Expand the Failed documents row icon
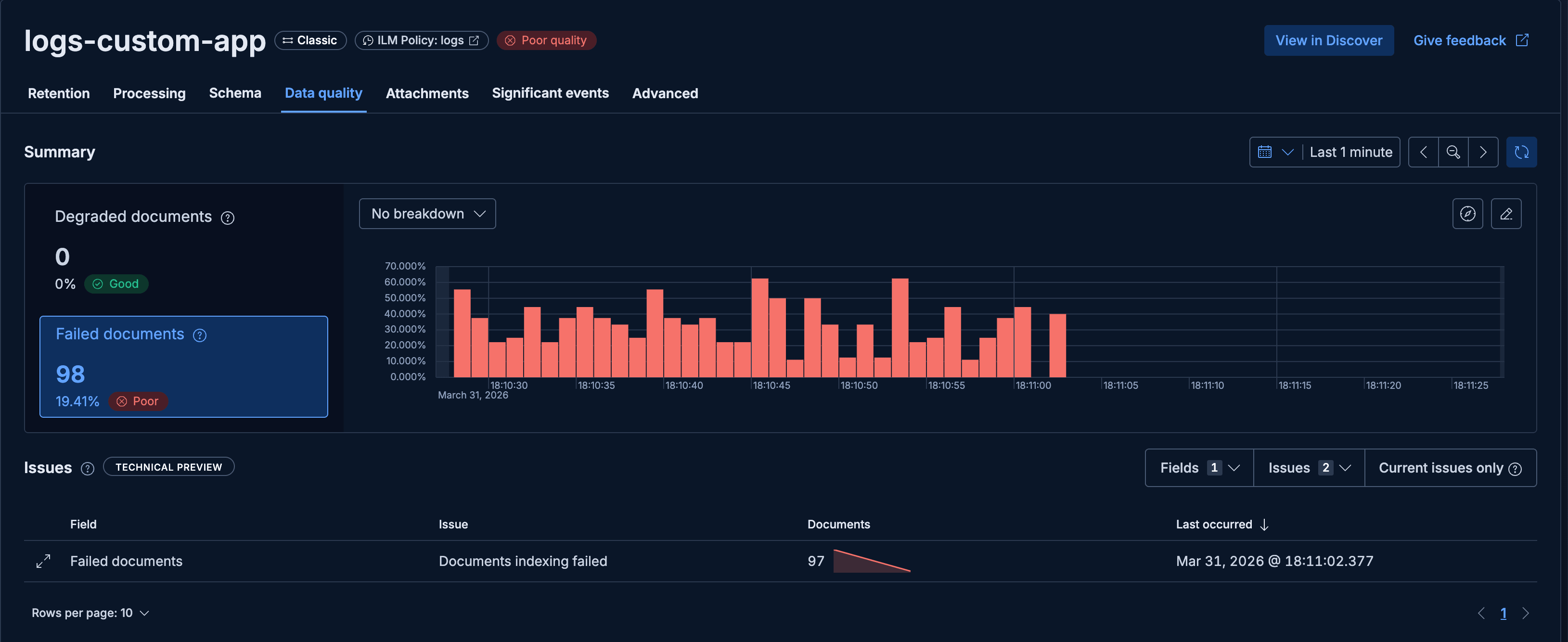This screenshot has height=642, width=1568. (x=43, y=561)
